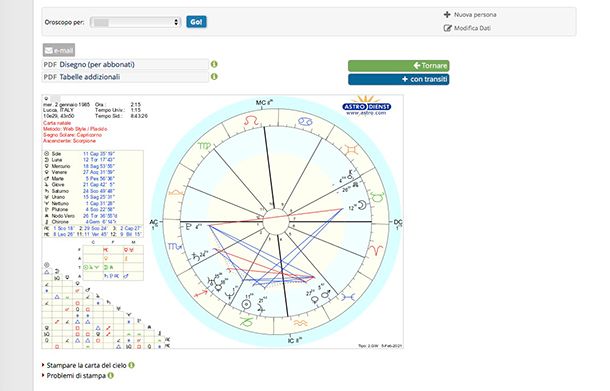The image size is (610, 391).
Task: Open the Modifica Dati link
Action: tap(472, 28)
